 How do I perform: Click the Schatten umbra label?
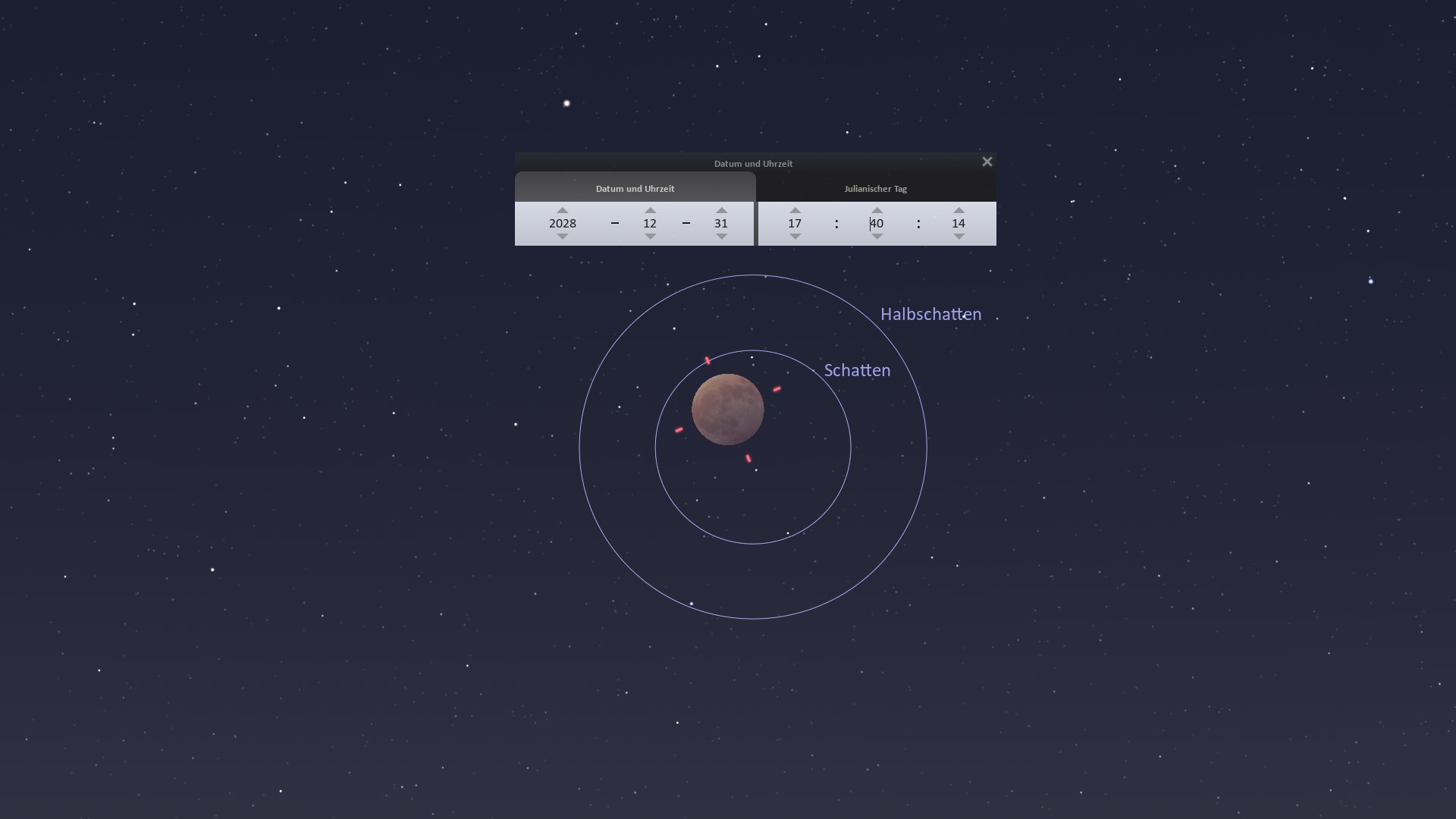[x=857, y=371]
